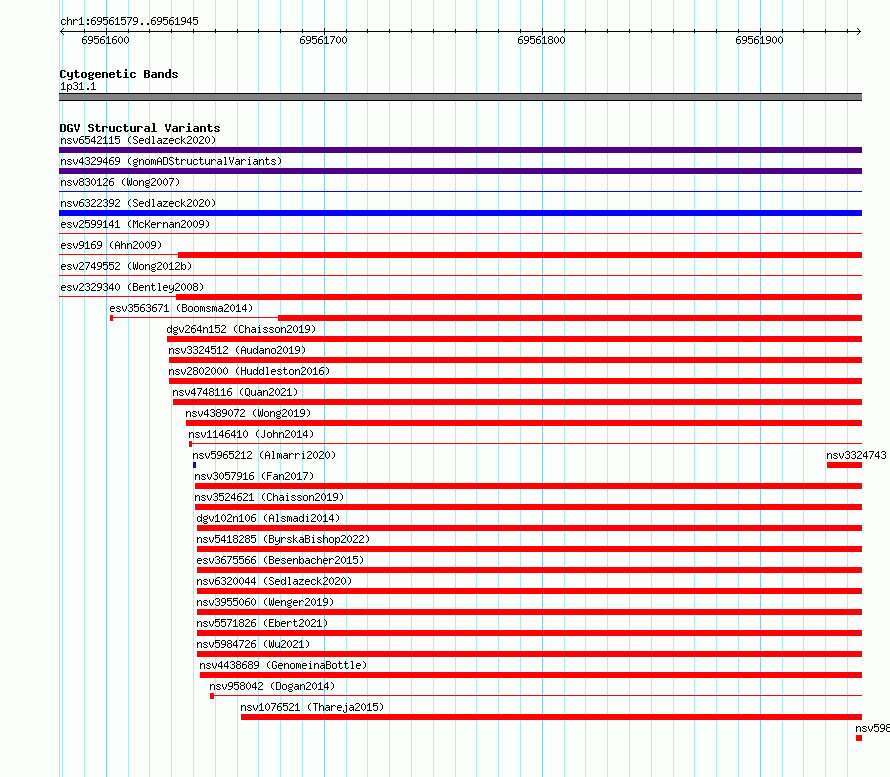Click nsv5965212 (Almarri2020) label

pos(264,455)
